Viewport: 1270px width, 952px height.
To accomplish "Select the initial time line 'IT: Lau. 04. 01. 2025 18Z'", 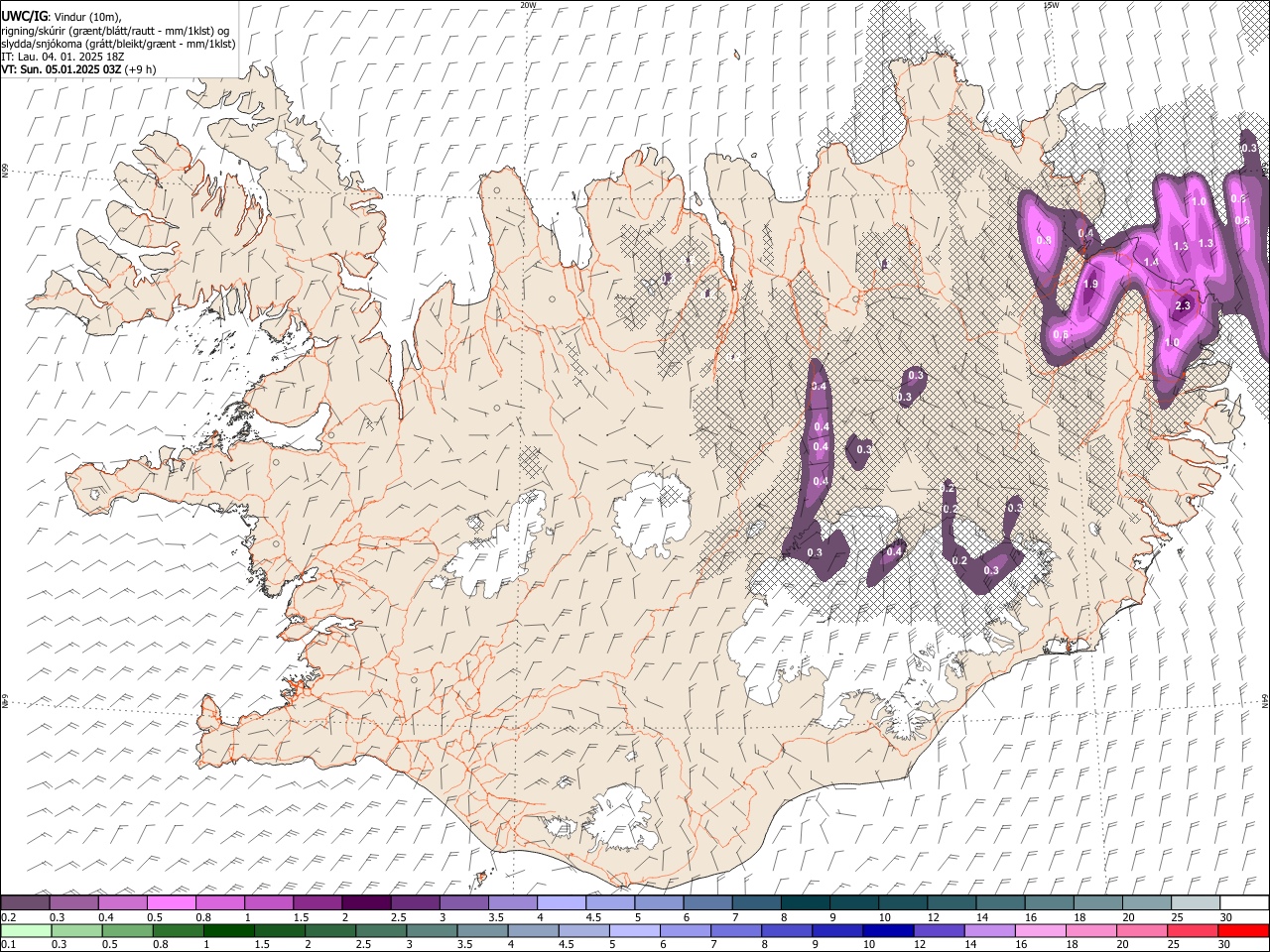I will tap(62, 58).
